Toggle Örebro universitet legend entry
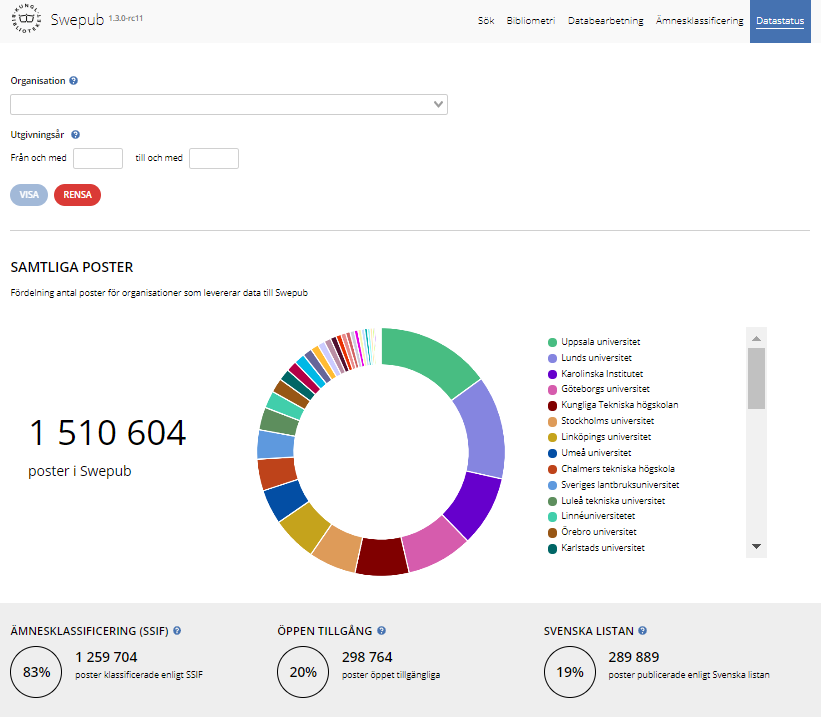This screenshot has height=719, width=821. click(592, 532)
